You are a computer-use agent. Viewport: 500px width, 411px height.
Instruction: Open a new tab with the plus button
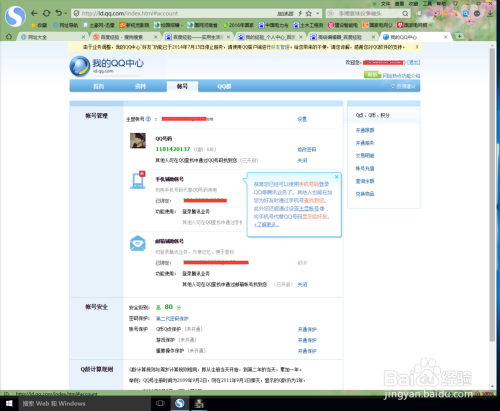(x=459, y=36)
